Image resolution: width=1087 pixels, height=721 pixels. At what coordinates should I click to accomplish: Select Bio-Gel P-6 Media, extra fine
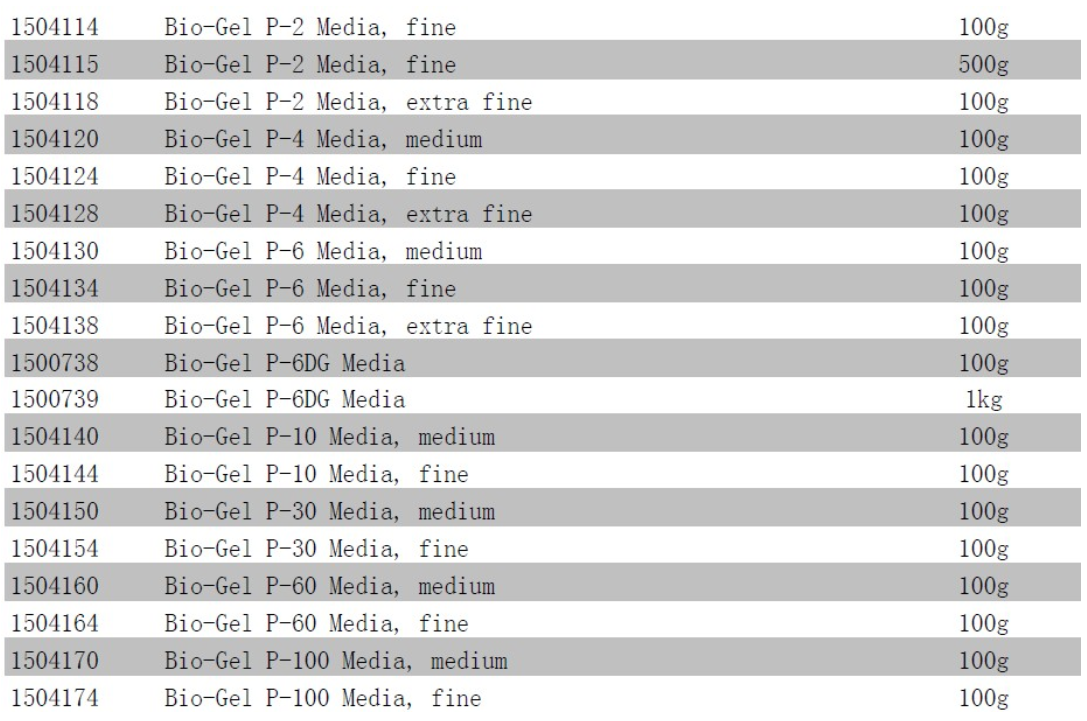coord(348,326)
